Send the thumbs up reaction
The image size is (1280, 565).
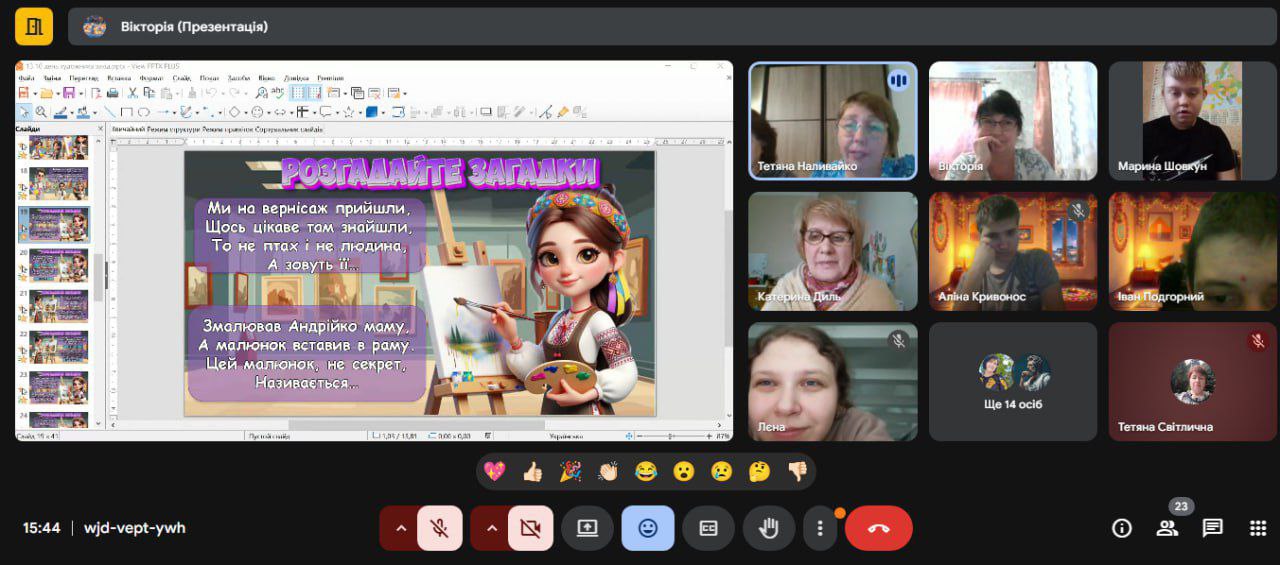(x=532, y=471)
